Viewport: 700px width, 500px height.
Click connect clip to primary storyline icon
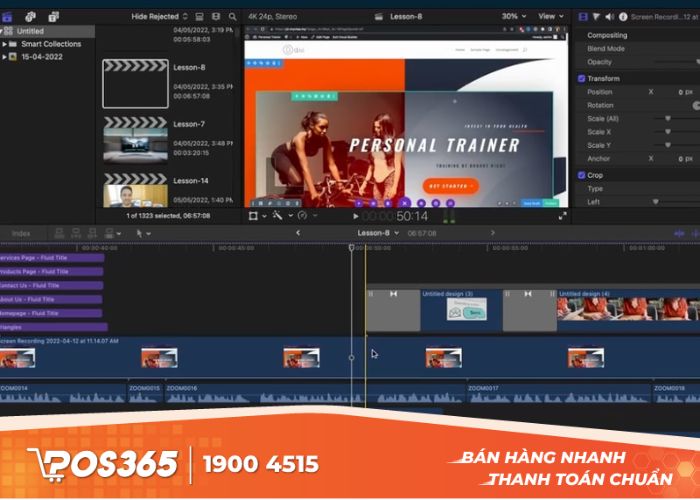(59, 233)
